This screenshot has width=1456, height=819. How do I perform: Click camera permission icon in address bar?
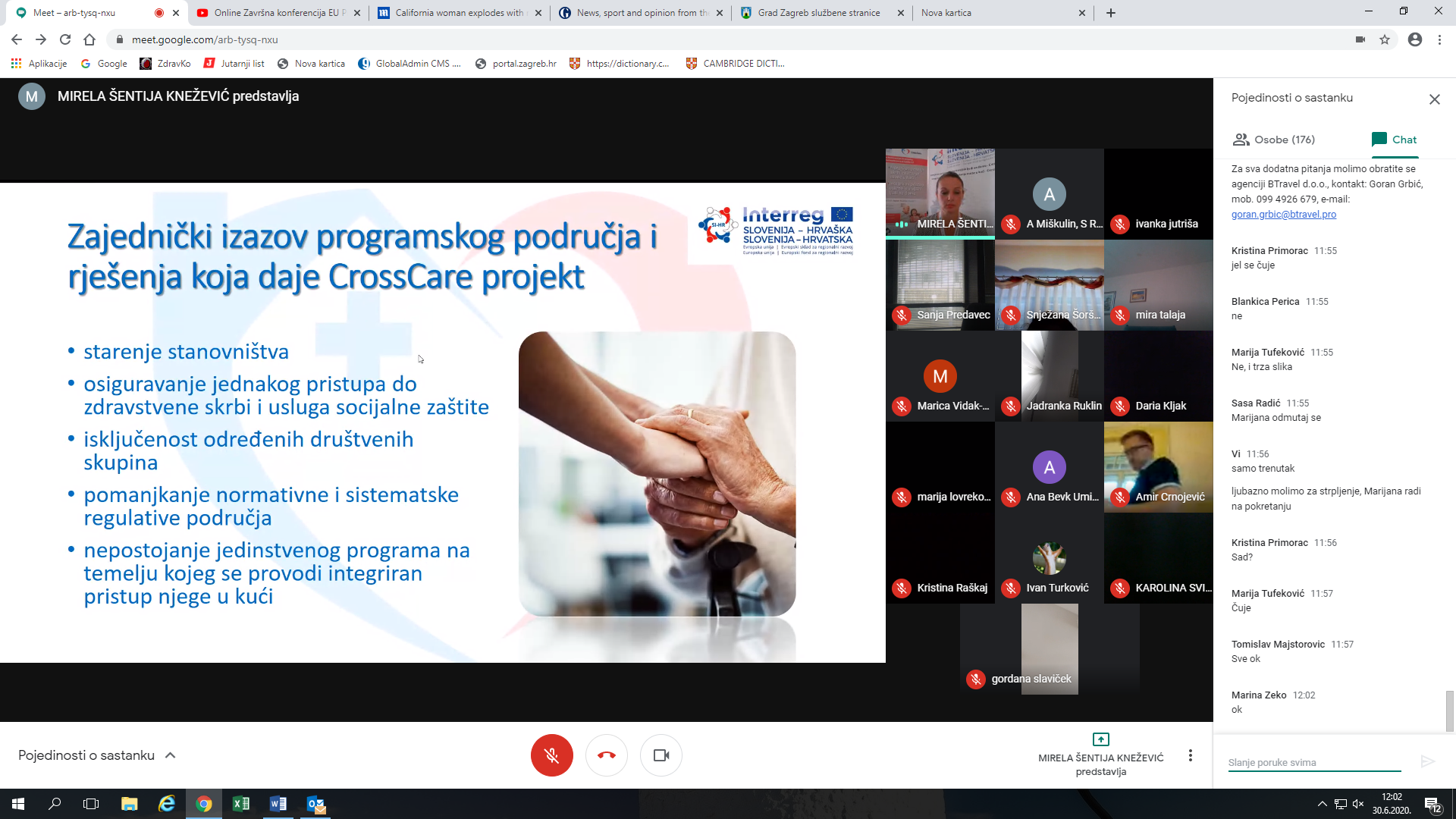click(x=1360, y=39)
